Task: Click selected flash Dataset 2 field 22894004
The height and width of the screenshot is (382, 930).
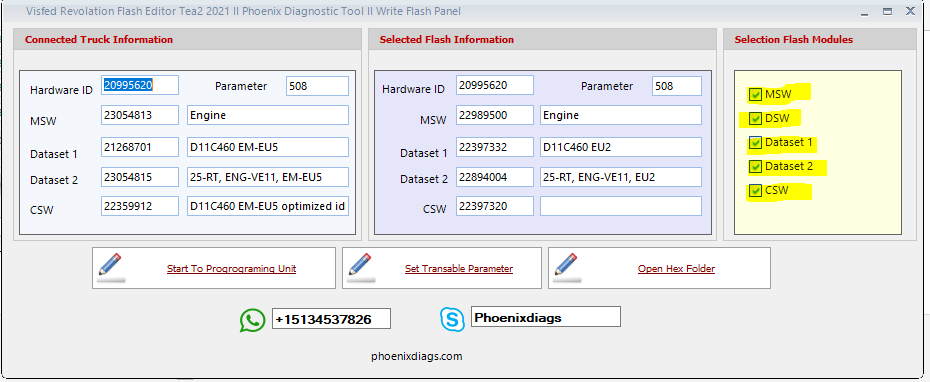Action: [x=495, y=177]
